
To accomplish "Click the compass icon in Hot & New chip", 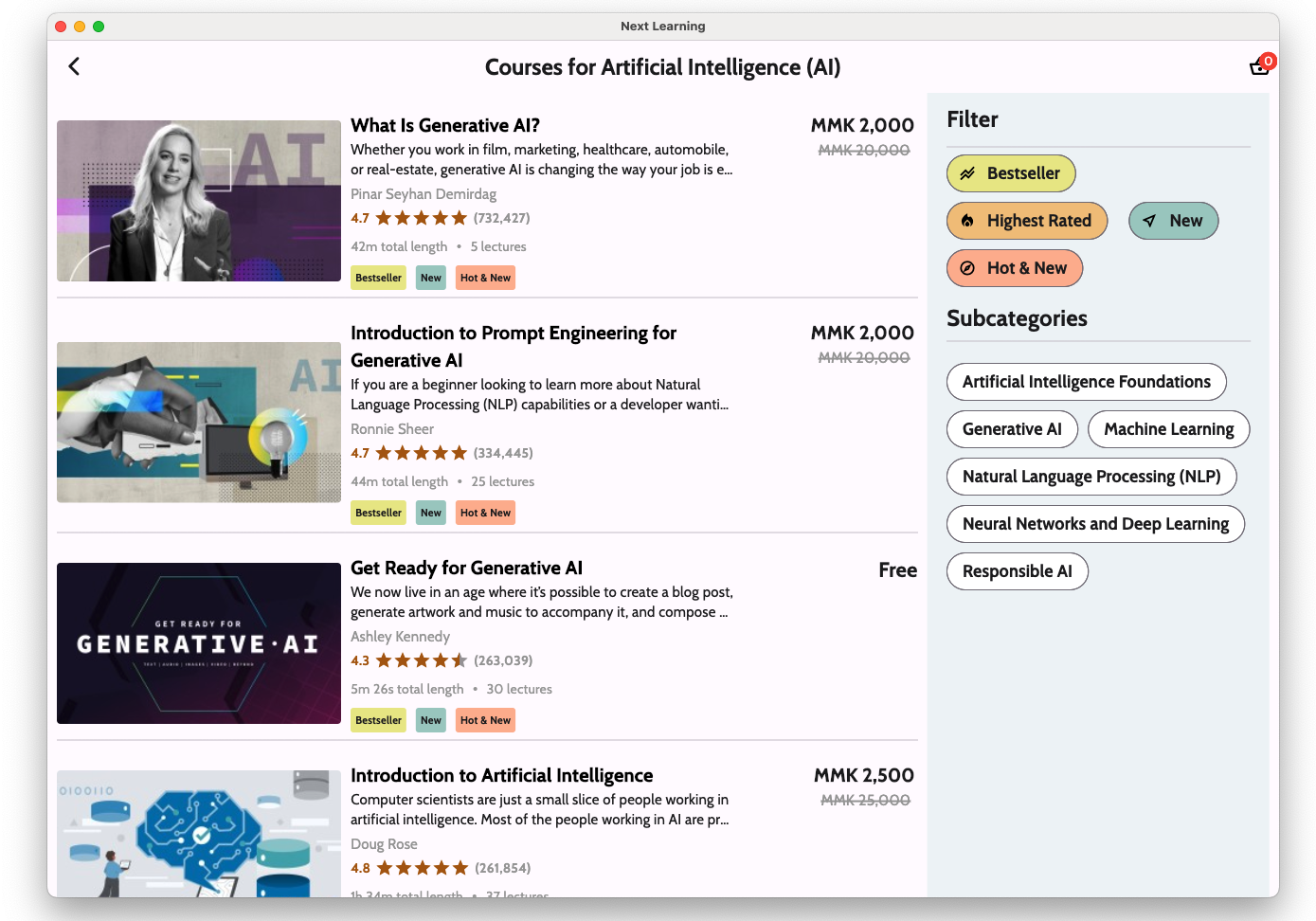I will coord(967,268).
